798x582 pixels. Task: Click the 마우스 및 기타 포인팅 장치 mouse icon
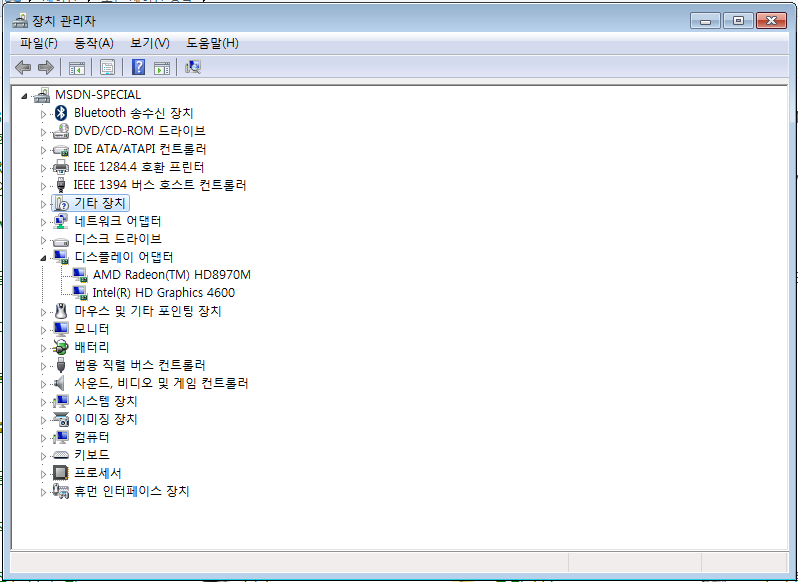(x=61, y=311)
